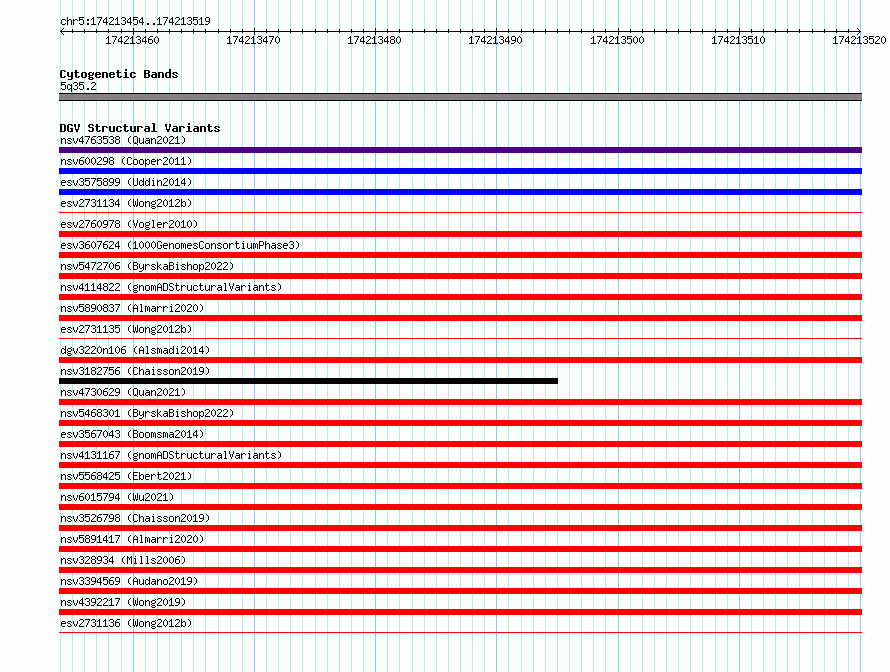Click nsv5891417 (Almarri2020) label
The width and height of the screenshot is (890, 672).
[132, 539]
